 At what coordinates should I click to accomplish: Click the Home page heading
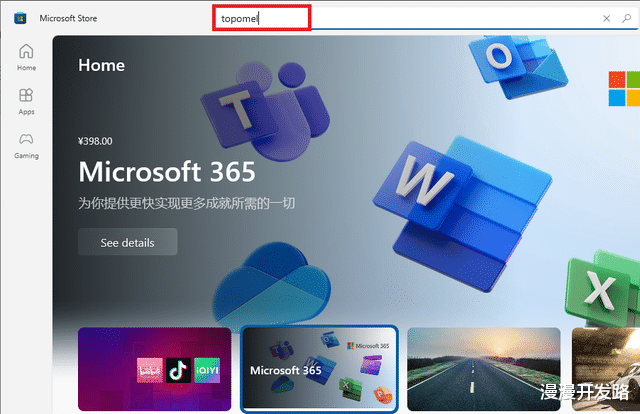(102, 65)
